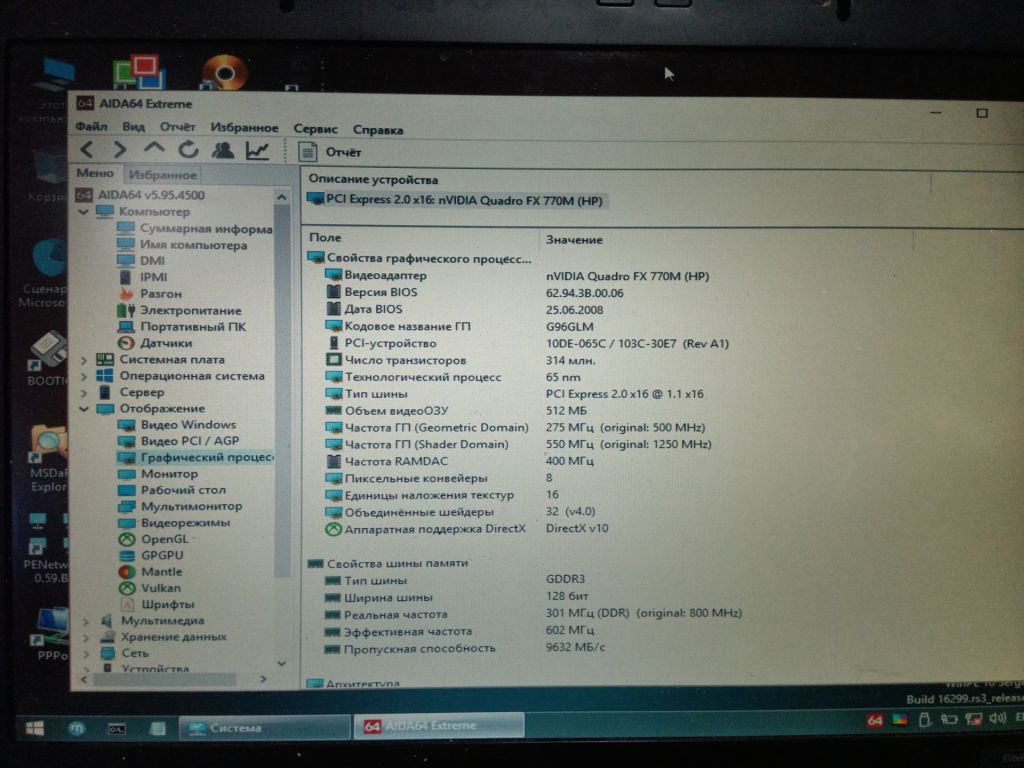
Task: Open Имя компьютера tree item
Action: coord(182,245)
